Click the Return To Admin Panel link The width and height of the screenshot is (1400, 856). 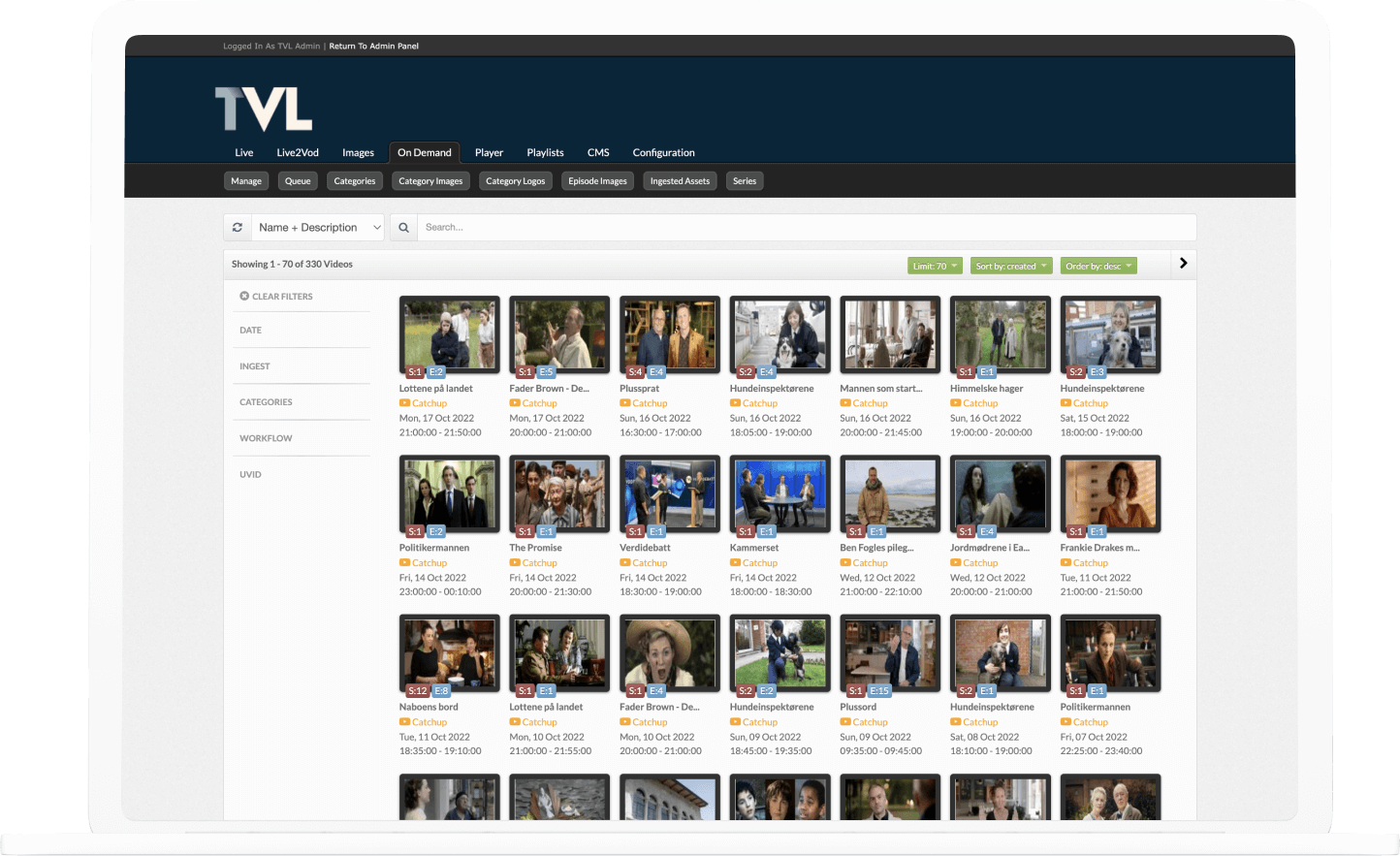point(373,47)
